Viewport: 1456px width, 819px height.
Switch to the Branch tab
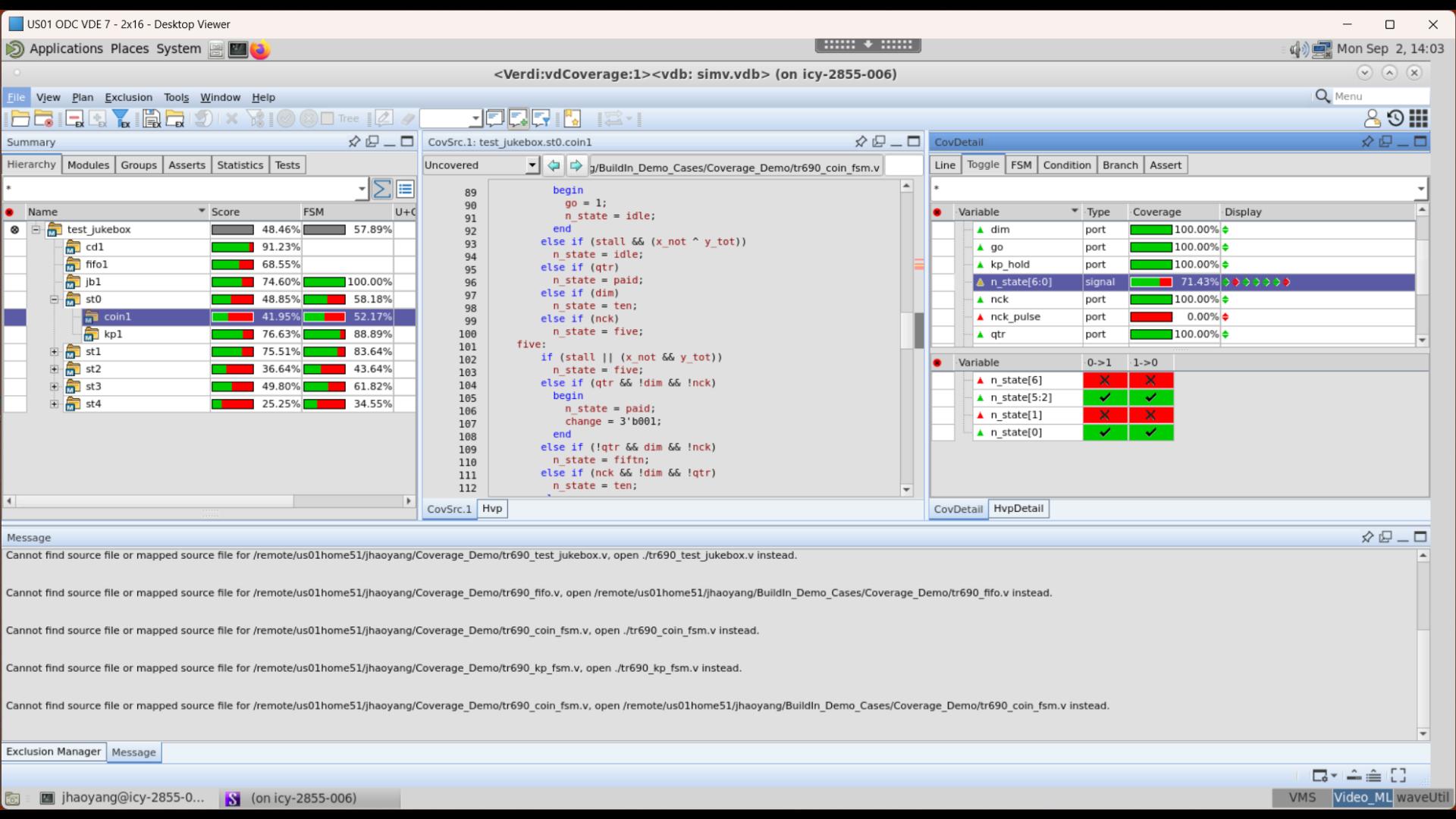[x=1120, y=165]
